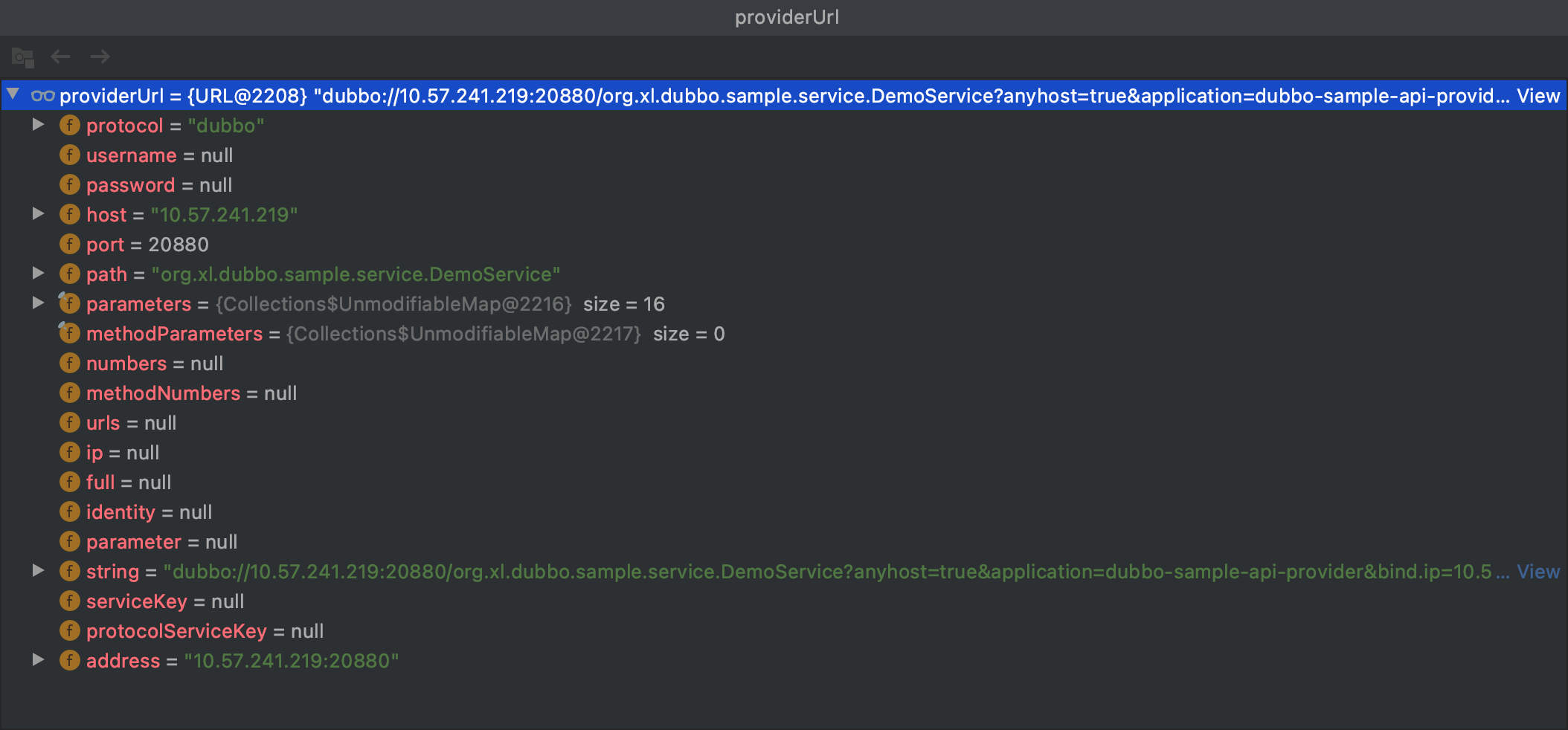Select the protocolServiceKey row

205,631
